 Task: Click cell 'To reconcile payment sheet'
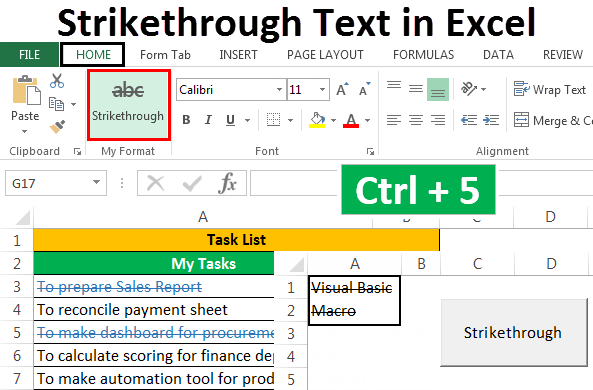click(154, 310)
